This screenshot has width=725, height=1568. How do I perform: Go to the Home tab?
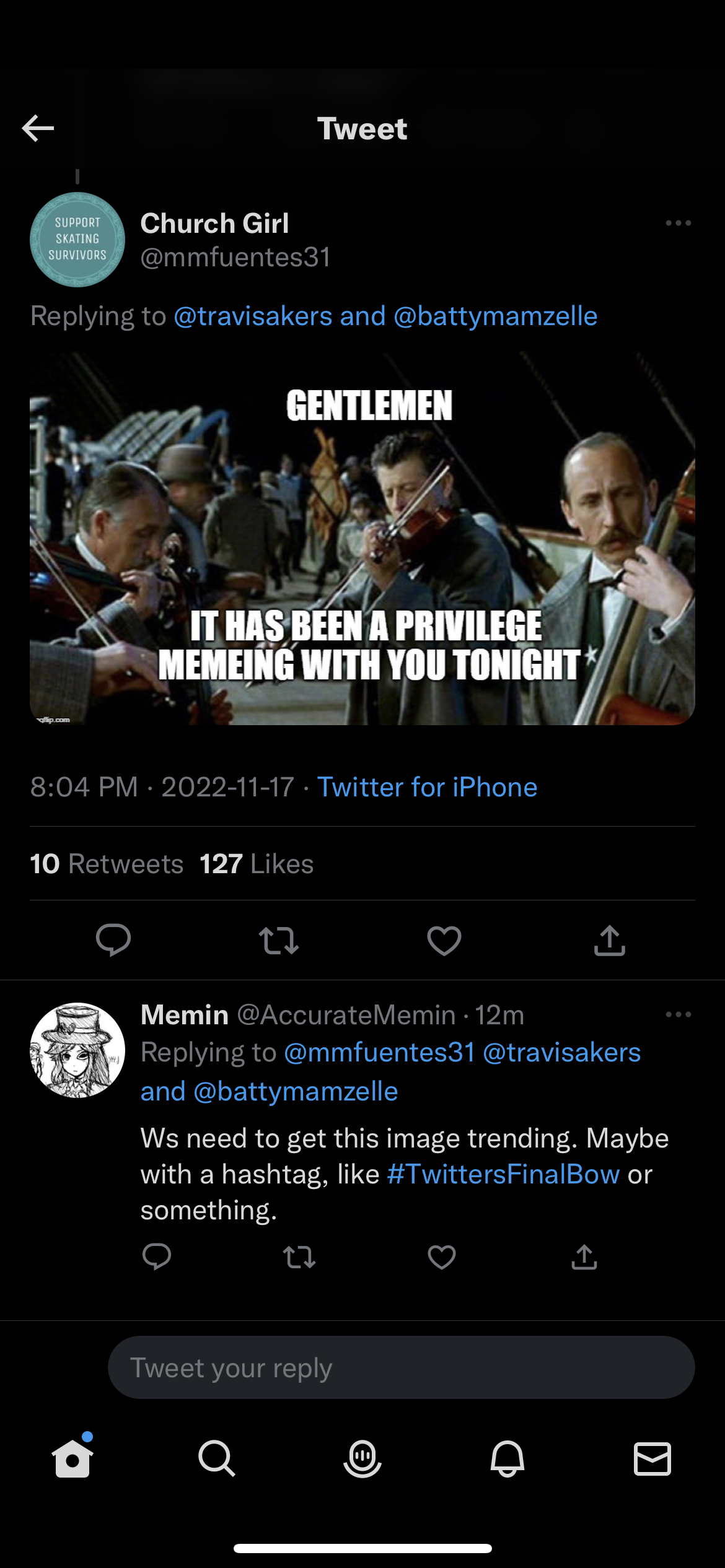tap(72, 1458)
